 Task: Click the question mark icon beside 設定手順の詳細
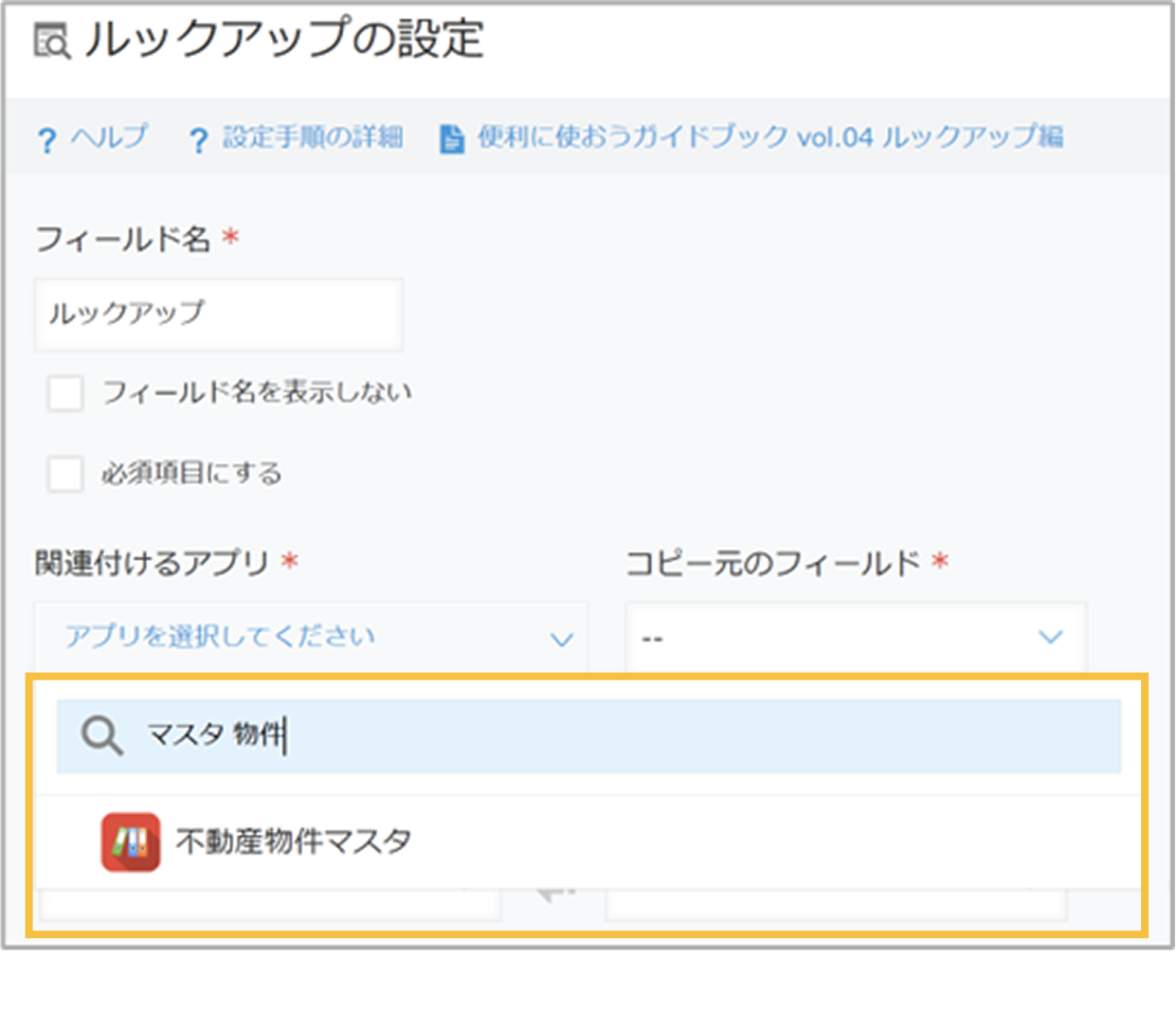198,141
